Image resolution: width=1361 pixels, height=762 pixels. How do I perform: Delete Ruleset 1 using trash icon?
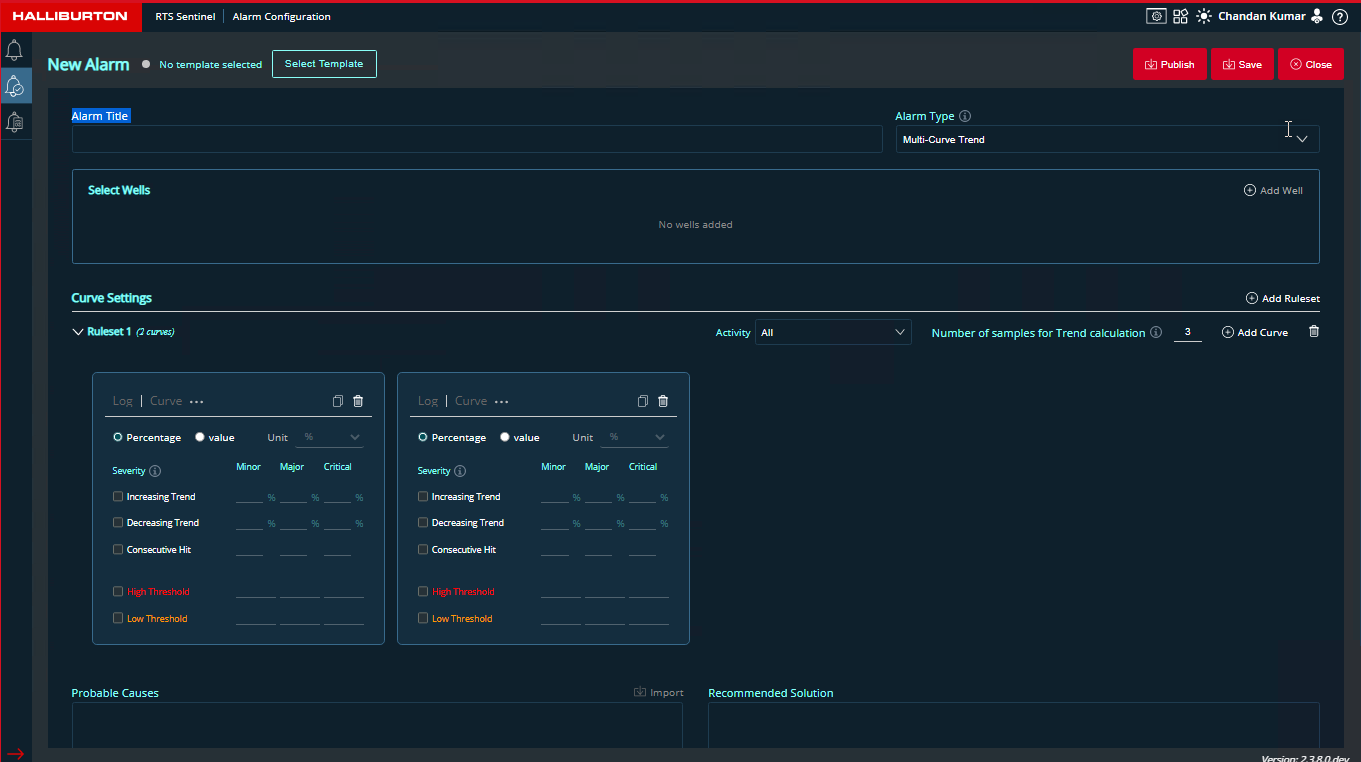(1314, 332)
